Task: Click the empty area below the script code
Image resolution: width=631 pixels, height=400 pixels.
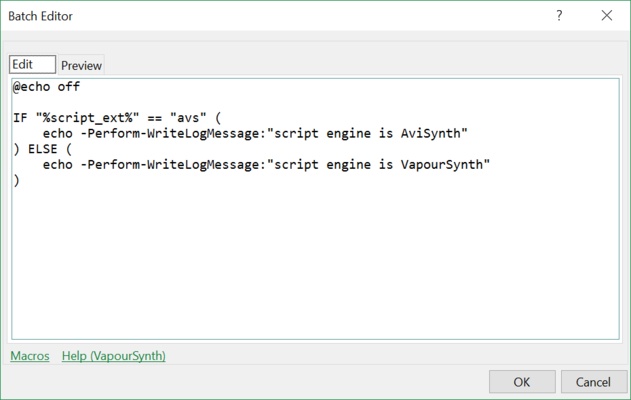Action: [300, 270]
